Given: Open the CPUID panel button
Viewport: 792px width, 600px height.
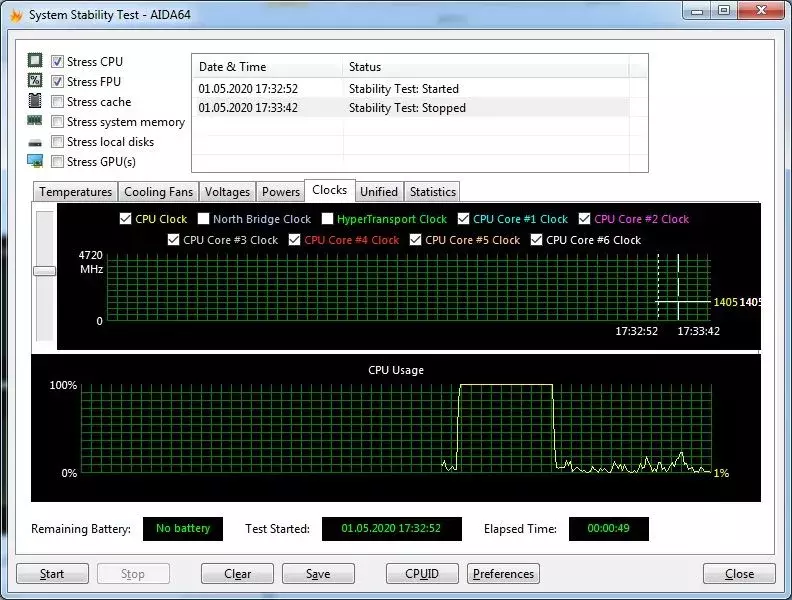Looking at the screenshot, I should click(422, 574).
